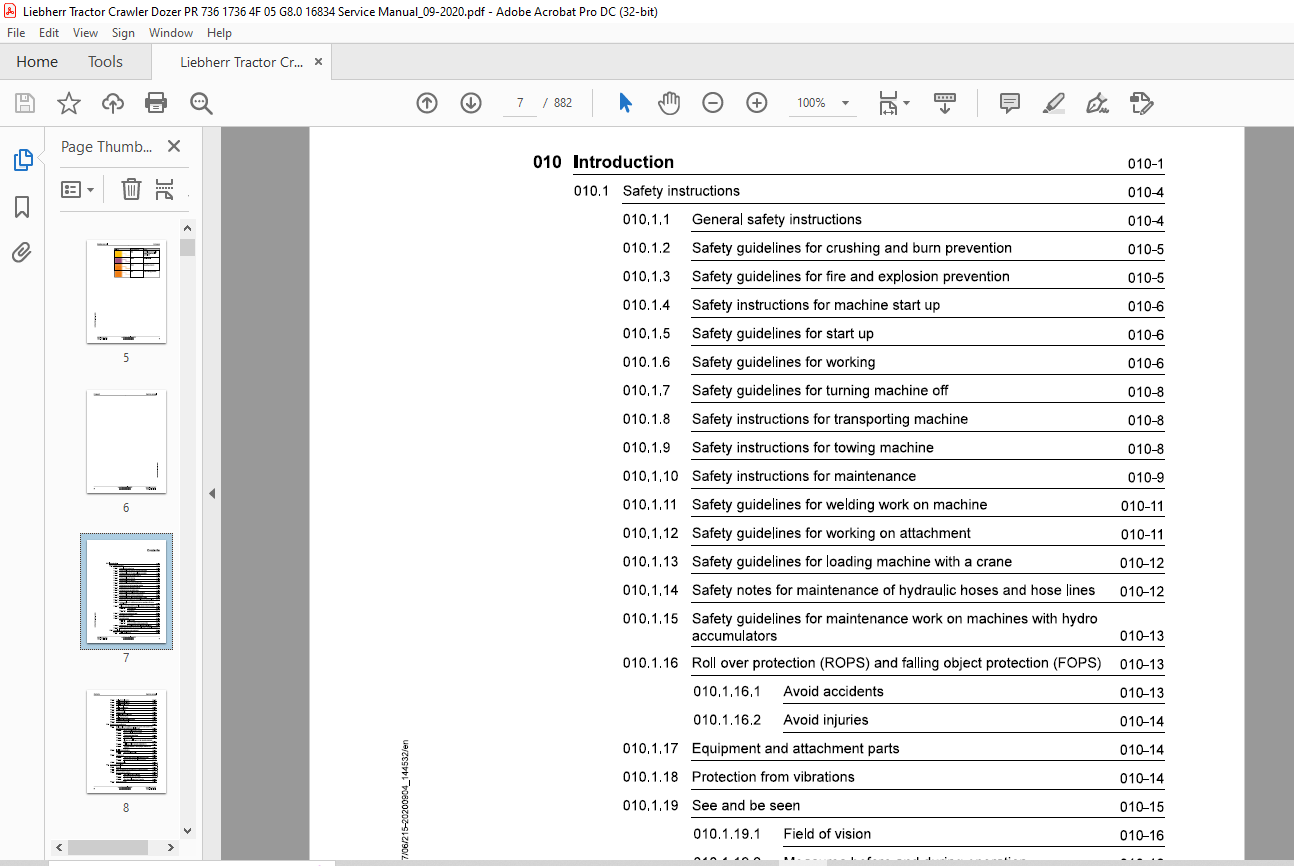Click 'Equipment and attachment parts' entry
The height and width of the screenshot is (866, 1294).
pyautogui.click(x=795, y=748)
